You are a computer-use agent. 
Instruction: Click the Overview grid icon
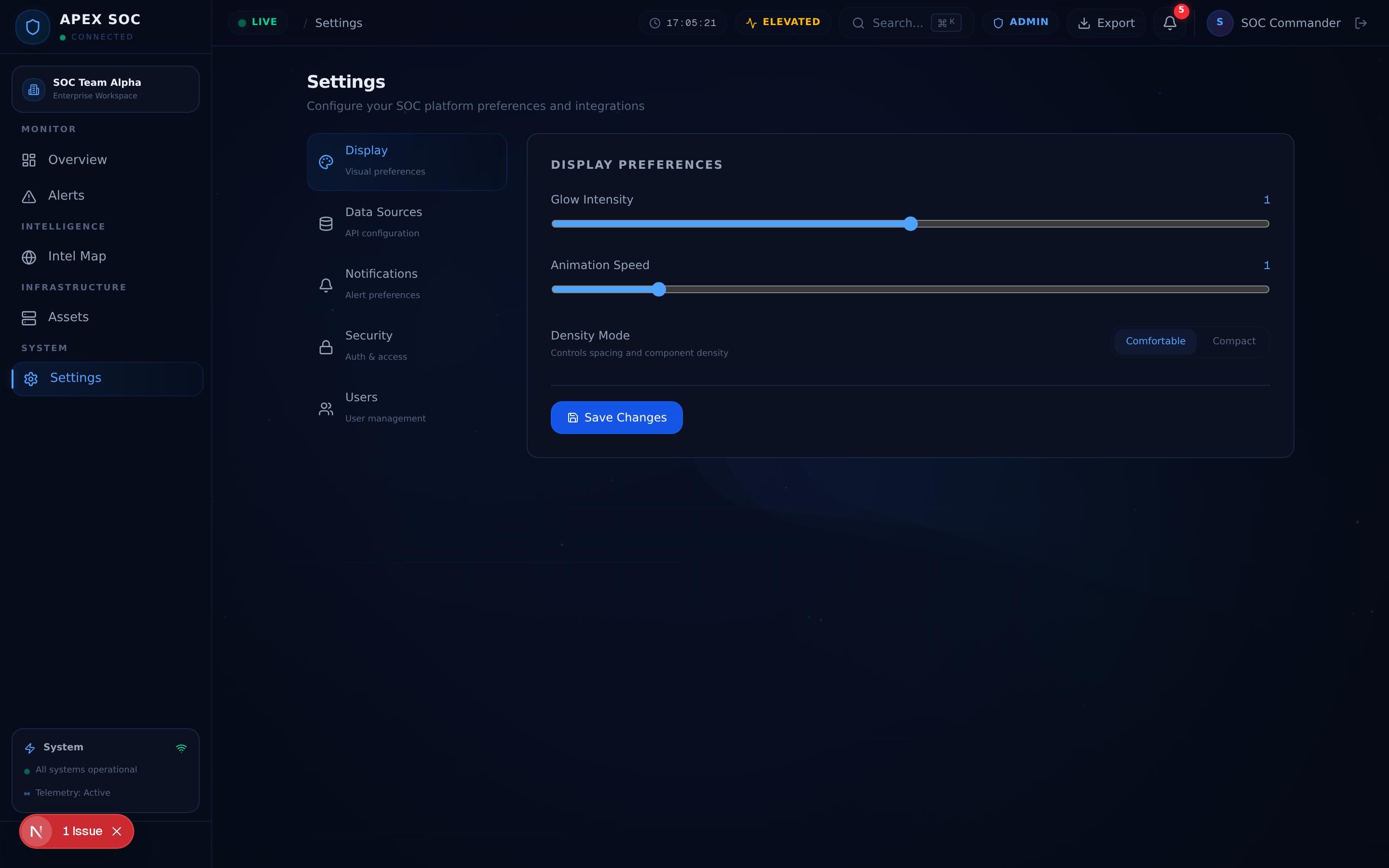coord(29,160)
